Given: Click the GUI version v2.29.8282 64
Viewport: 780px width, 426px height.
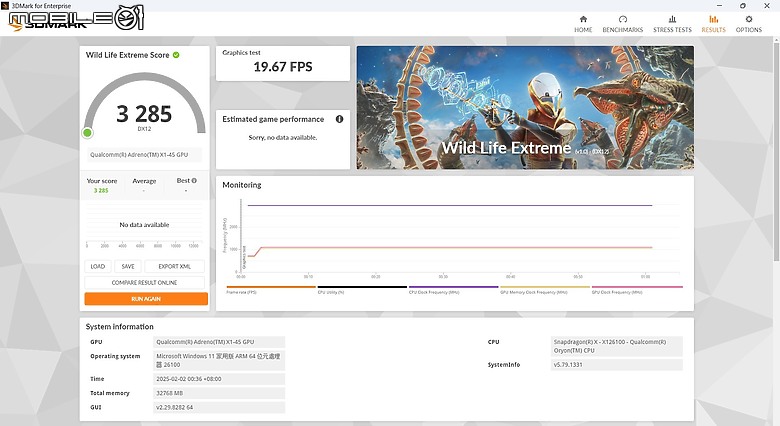Looking at the screenshot, I should tap(219, 407).
